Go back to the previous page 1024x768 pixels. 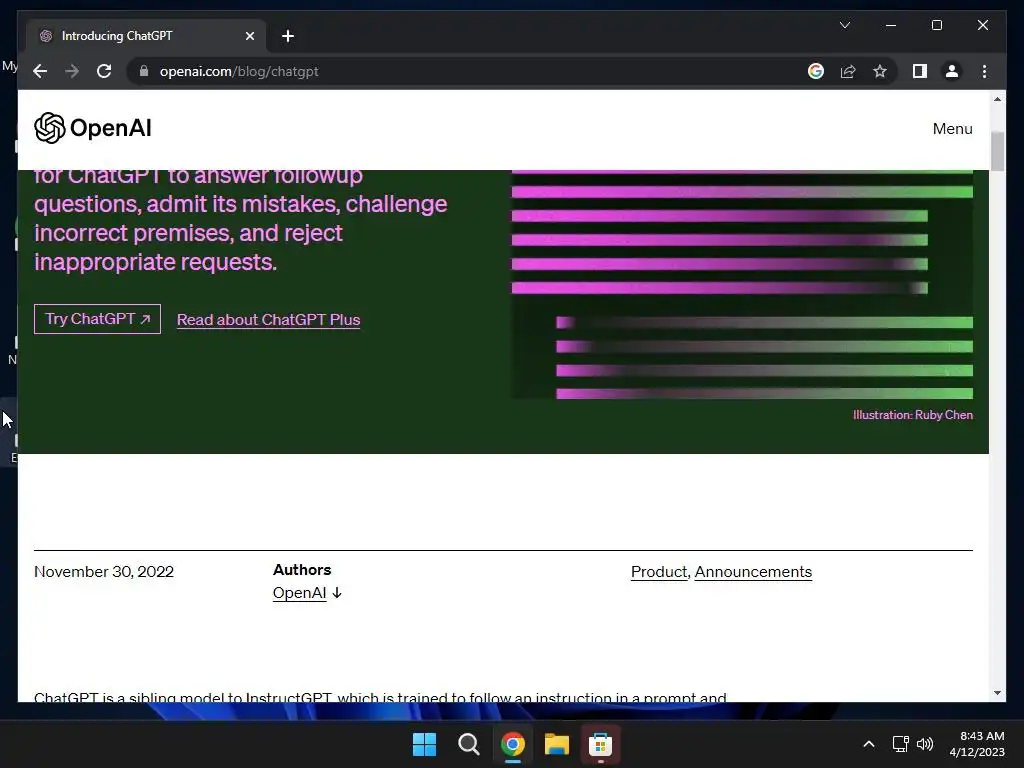(40, 71)
